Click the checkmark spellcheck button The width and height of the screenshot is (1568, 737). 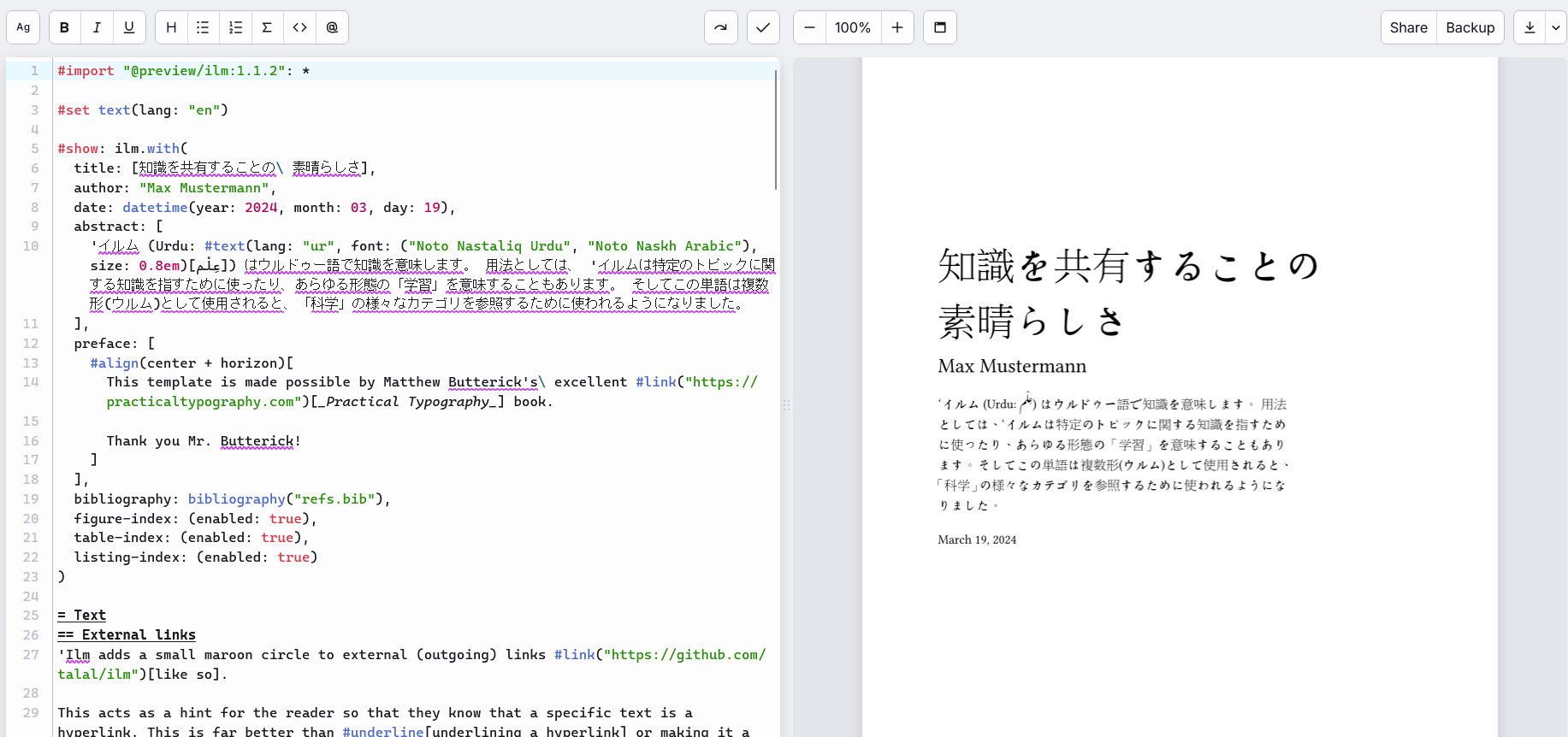pyautogui.click(x=763, y=27)
